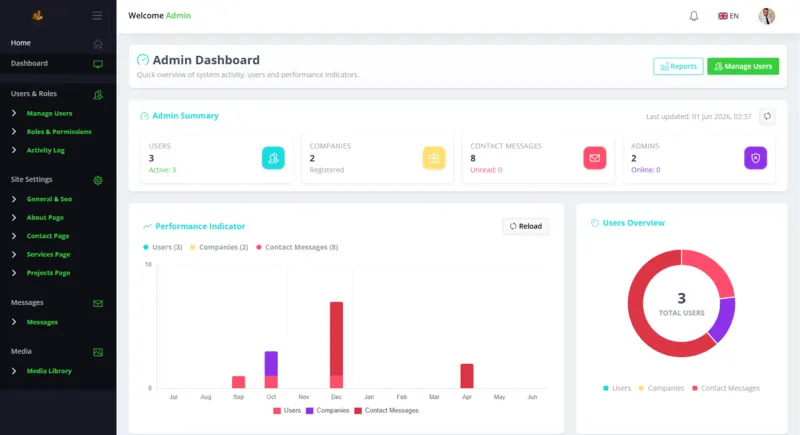This screenshot has width=800, height=435.
Task: Open General & Seo settings link
Action: click(49, 199)
